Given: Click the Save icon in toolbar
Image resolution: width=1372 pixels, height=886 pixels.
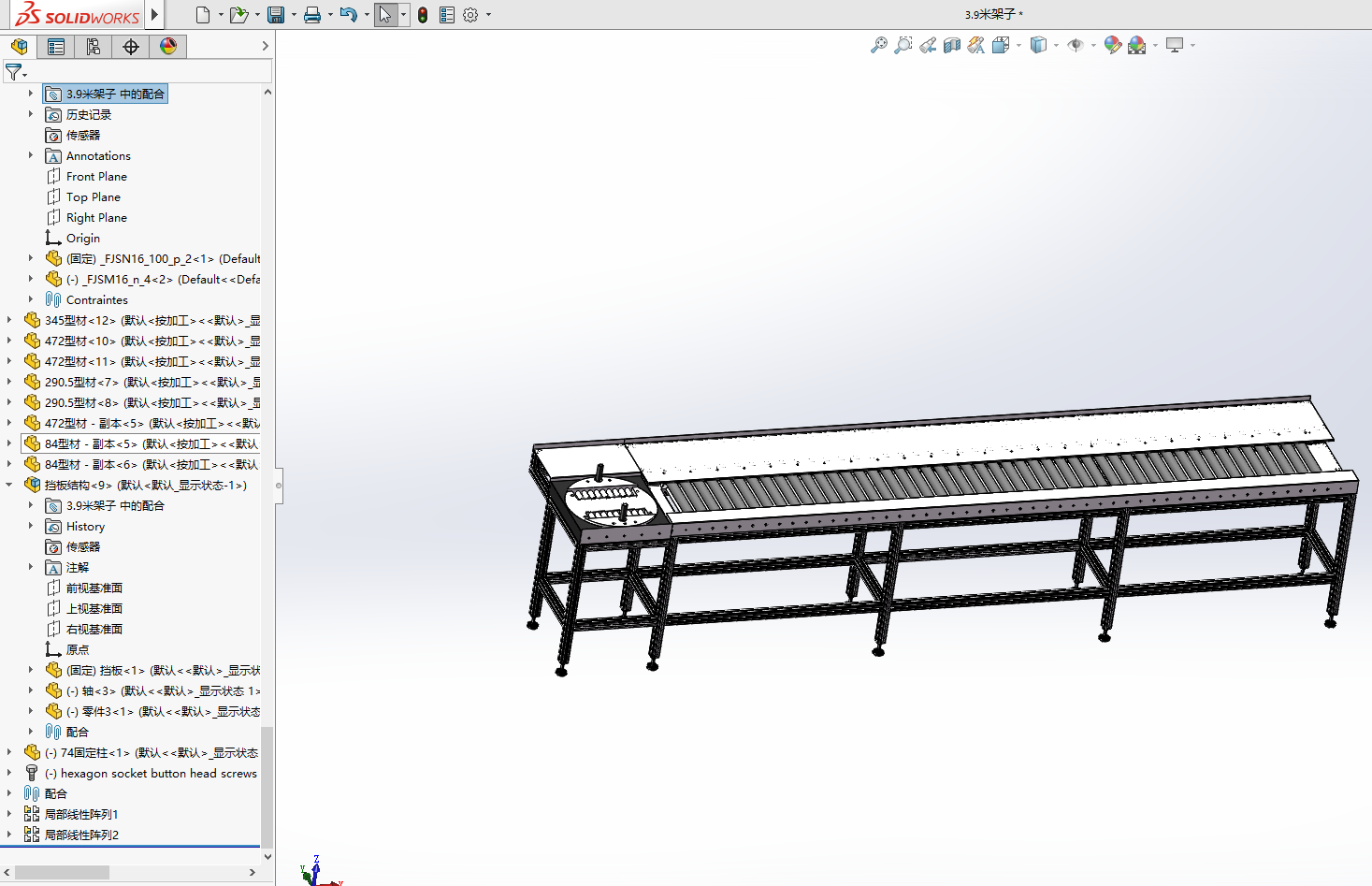Looking at the screenshot, I should (x=276, y=15).
